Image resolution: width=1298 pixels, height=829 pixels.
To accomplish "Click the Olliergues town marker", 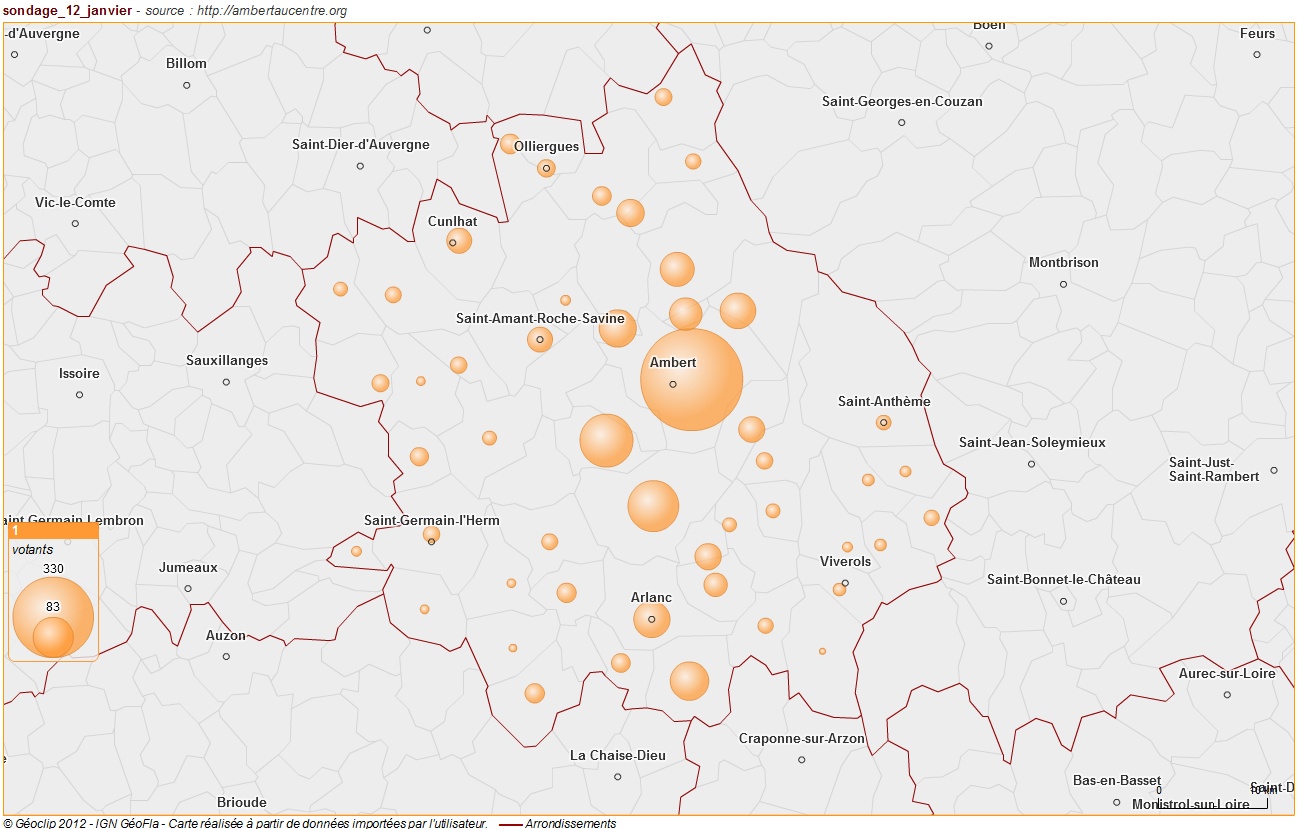I will tap(546, 168).
